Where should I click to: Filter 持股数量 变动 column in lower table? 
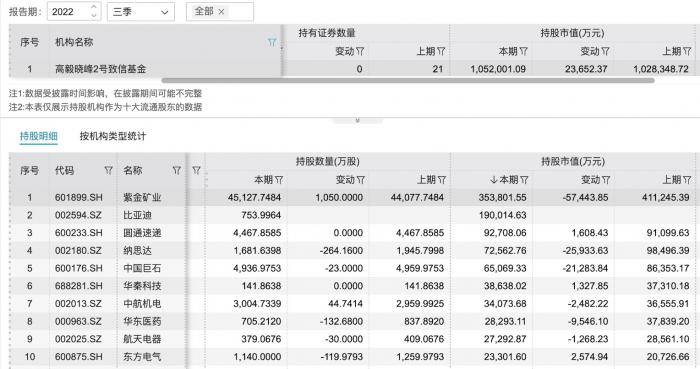coord(361,180)
